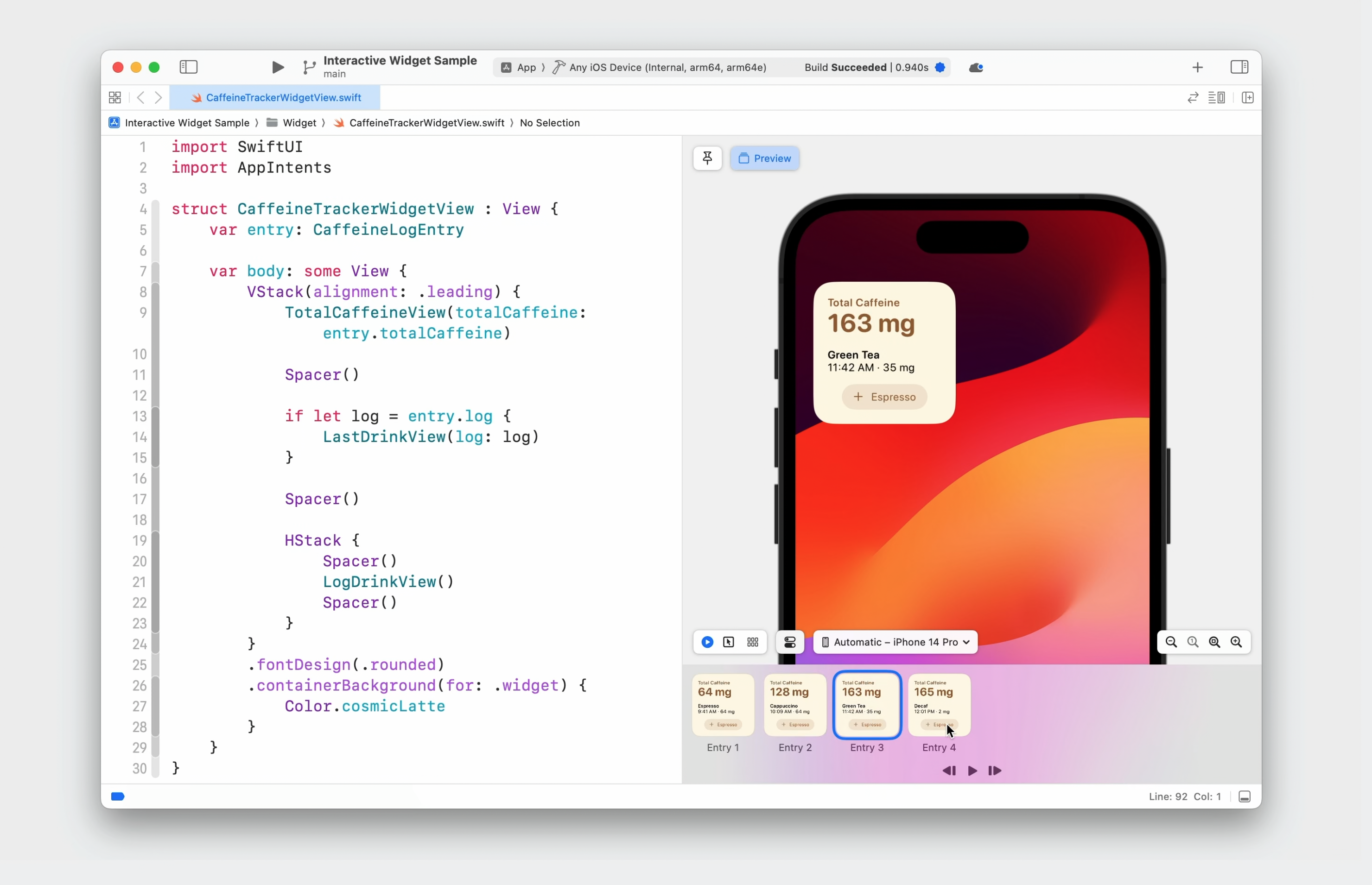
Task: Go back in editor history
Action: click(141, 98)
